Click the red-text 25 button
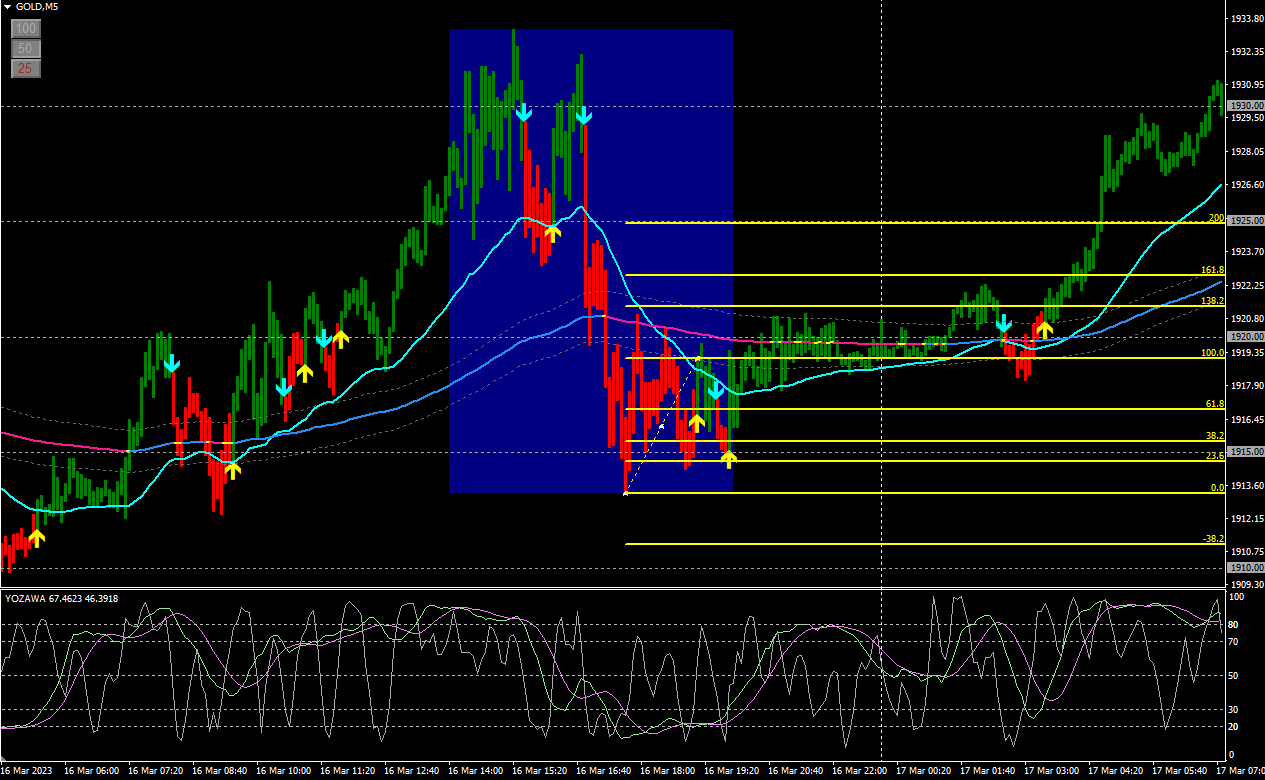This screenshot has height=780, width=1265. pos(25,69)
